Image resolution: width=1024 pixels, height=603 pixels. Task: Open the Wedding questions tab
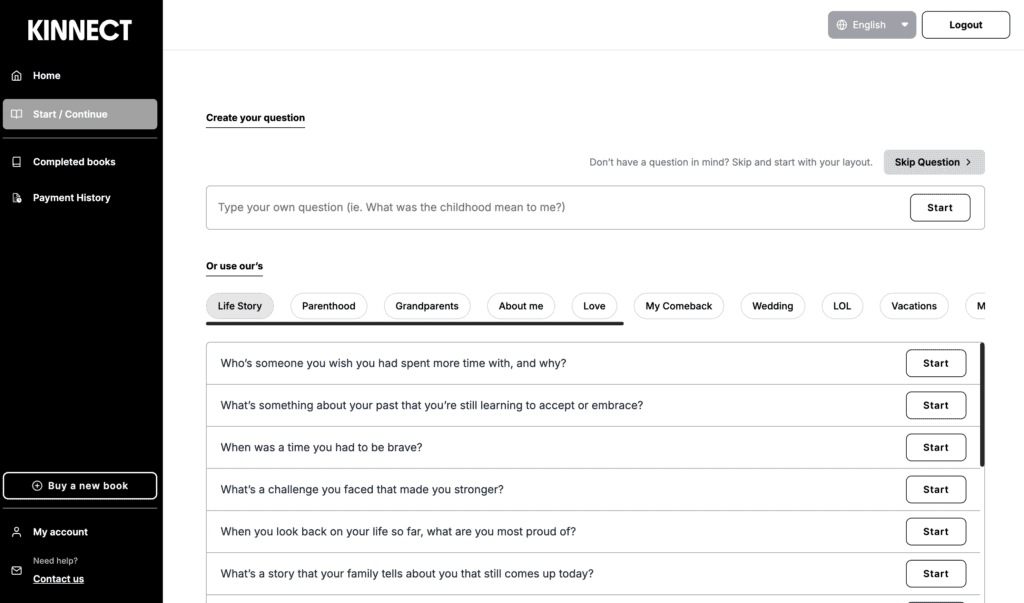tap(772, 305)
